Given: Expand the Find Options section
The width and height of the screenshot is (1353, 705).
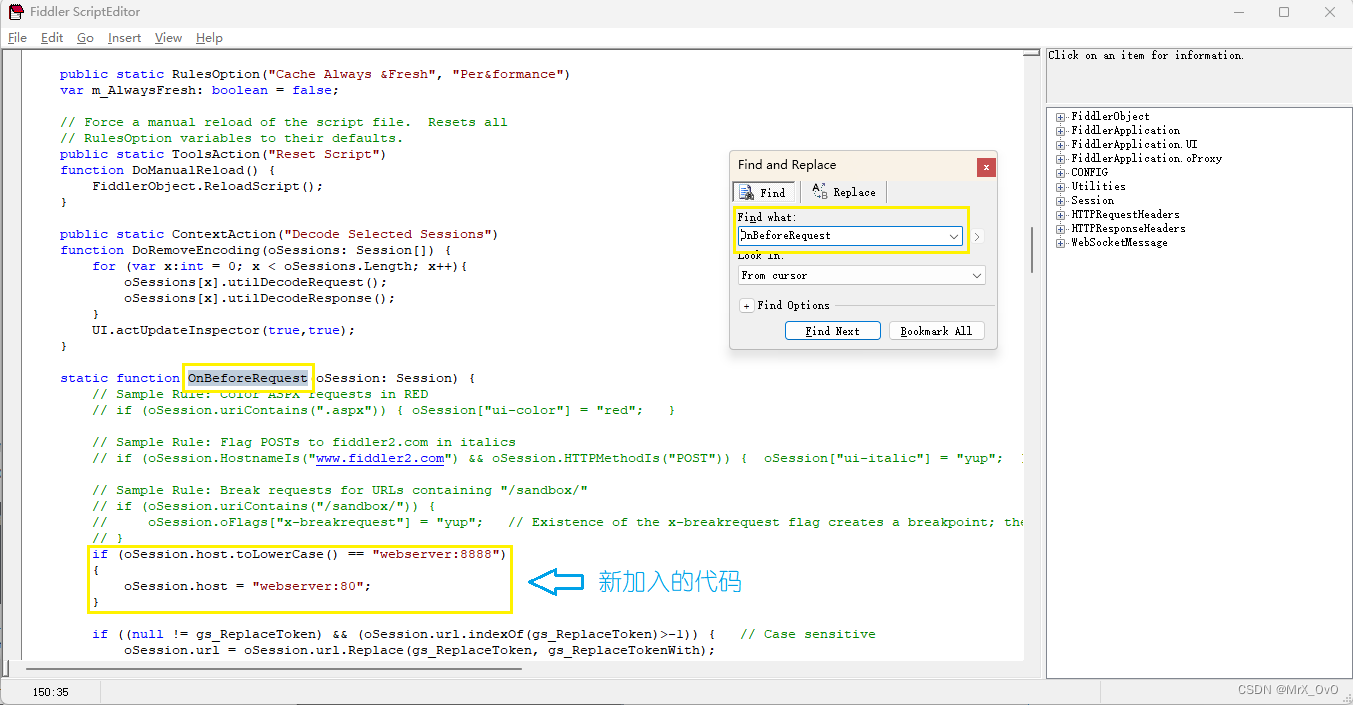Looking at the screenshot, I should tap(746, 306).
